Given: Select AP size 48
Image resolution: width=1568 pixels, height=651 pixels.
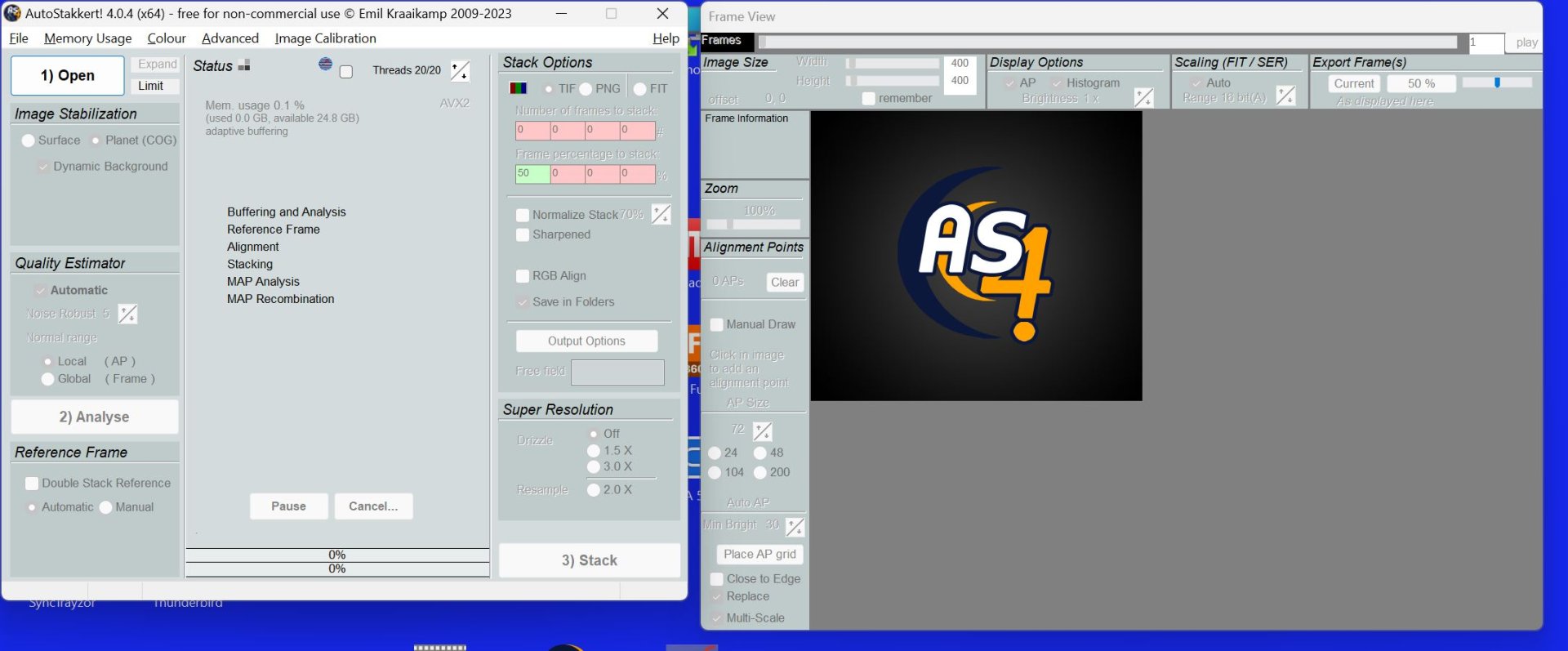Looking at the screenshot, I should coord(760,453).
